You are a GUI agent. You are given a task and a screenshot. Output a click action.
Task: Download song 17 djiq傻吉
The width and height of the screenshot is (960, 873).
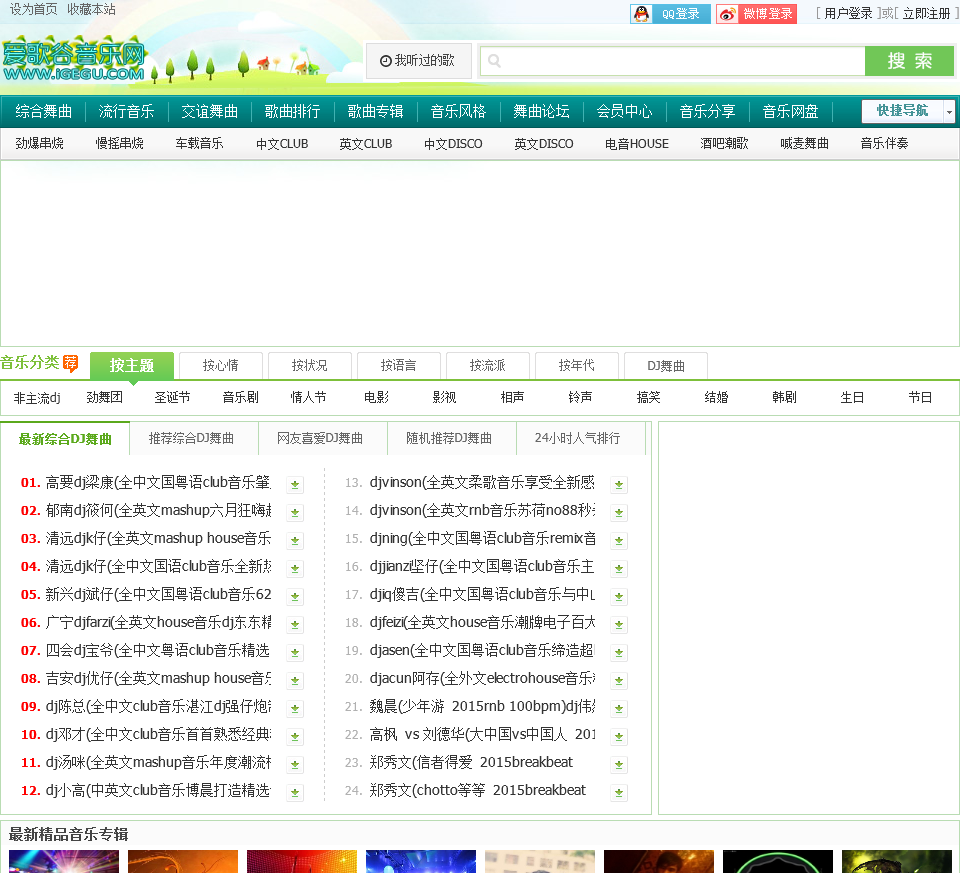click(x=619, y=596)
